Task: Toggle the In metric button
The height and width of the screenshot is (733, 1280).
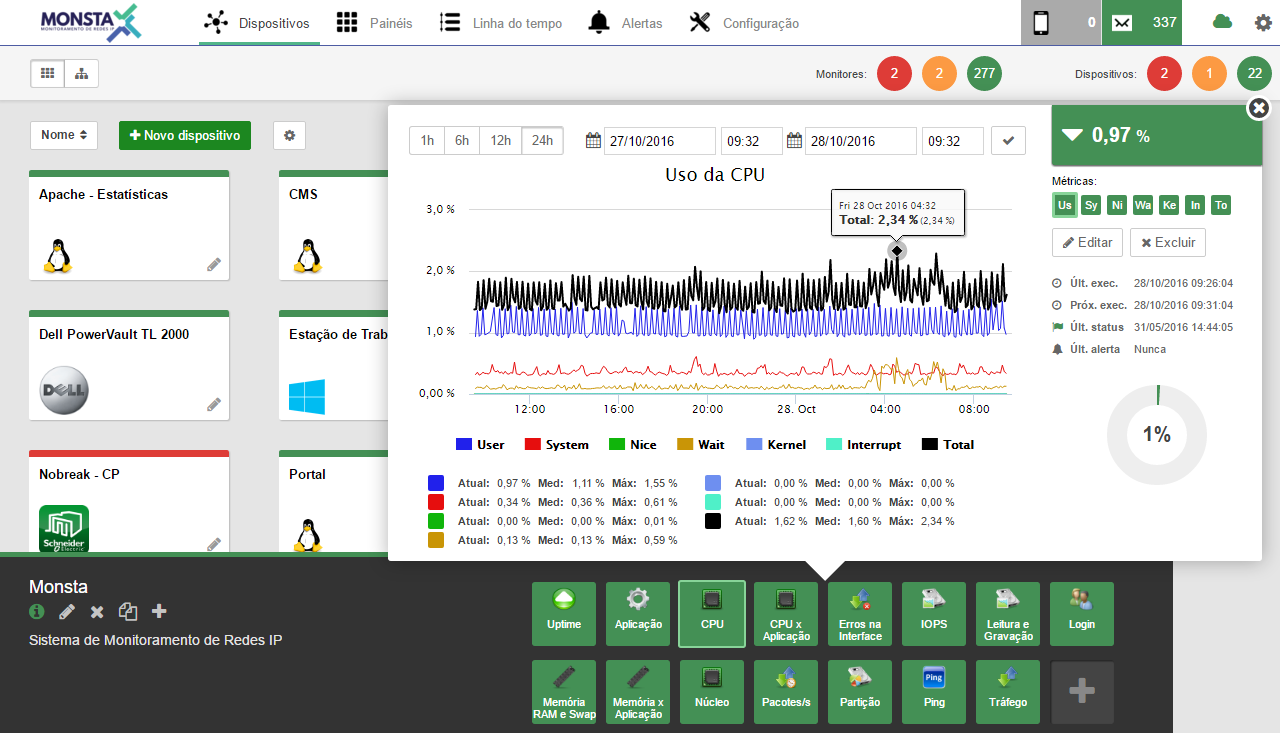Action: click(x=1195, y=205)
